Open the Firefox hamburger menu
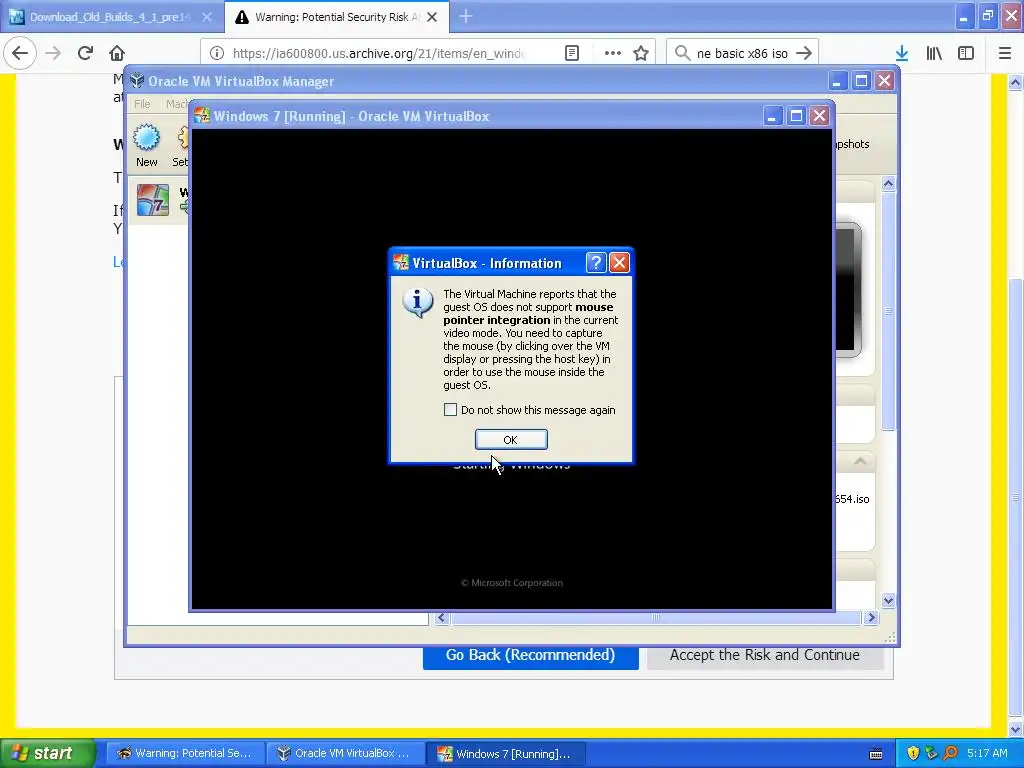1024x768 pixels. point(1005,53)
